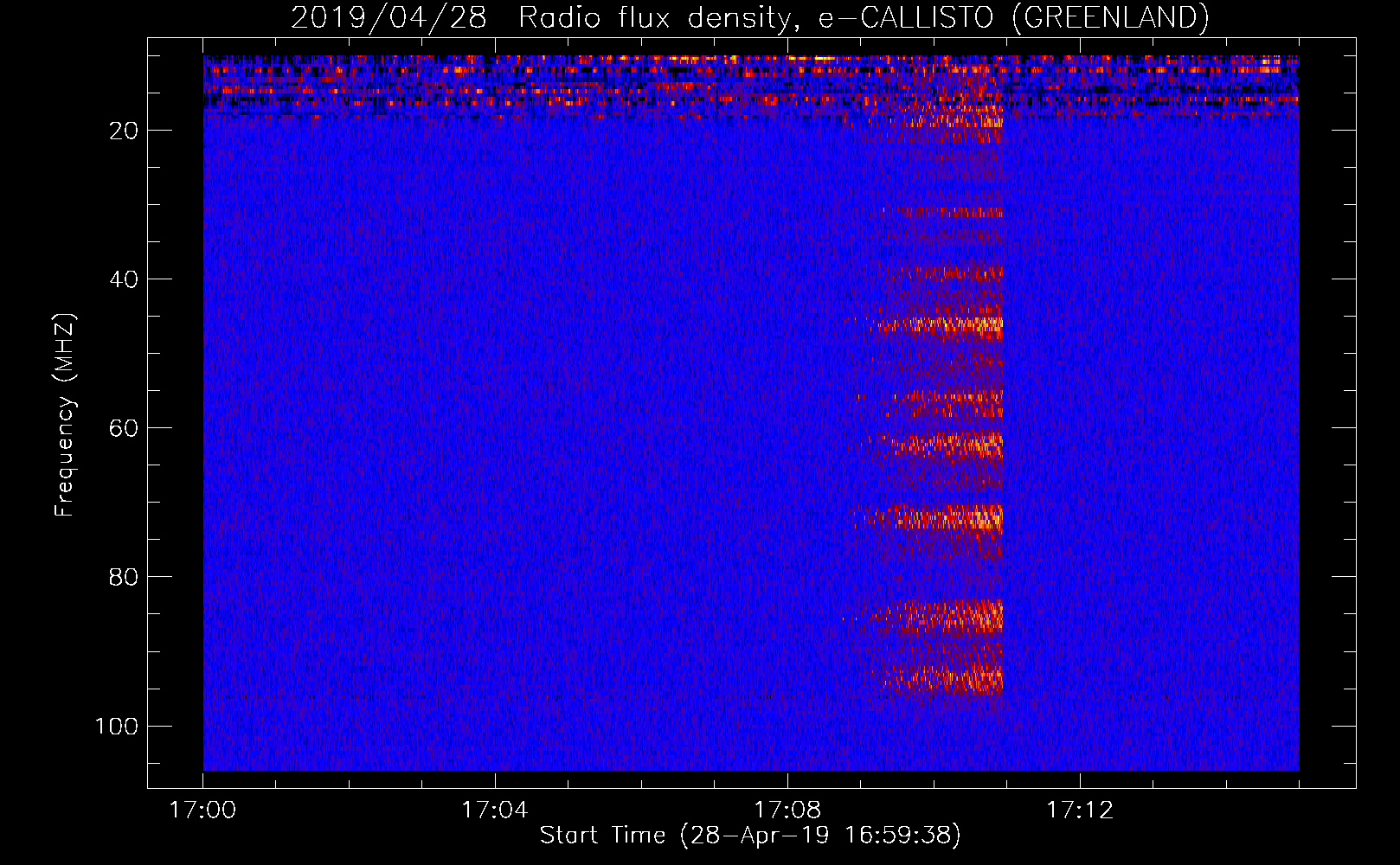1400x865 pixels.
Task: Click the "Frequency (MHZ)" axis label
Action: click(65, 414)
